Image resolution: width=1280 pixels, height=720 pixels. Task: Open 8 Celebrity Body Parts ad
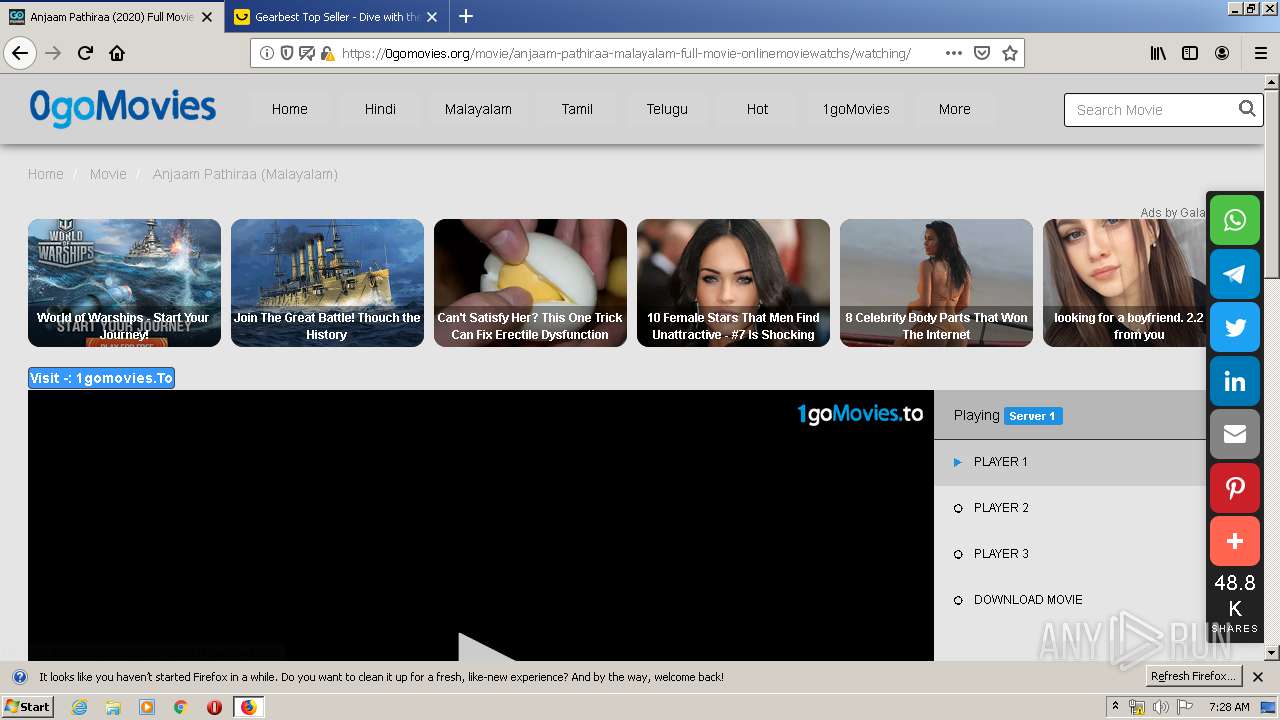pos(936,283)
